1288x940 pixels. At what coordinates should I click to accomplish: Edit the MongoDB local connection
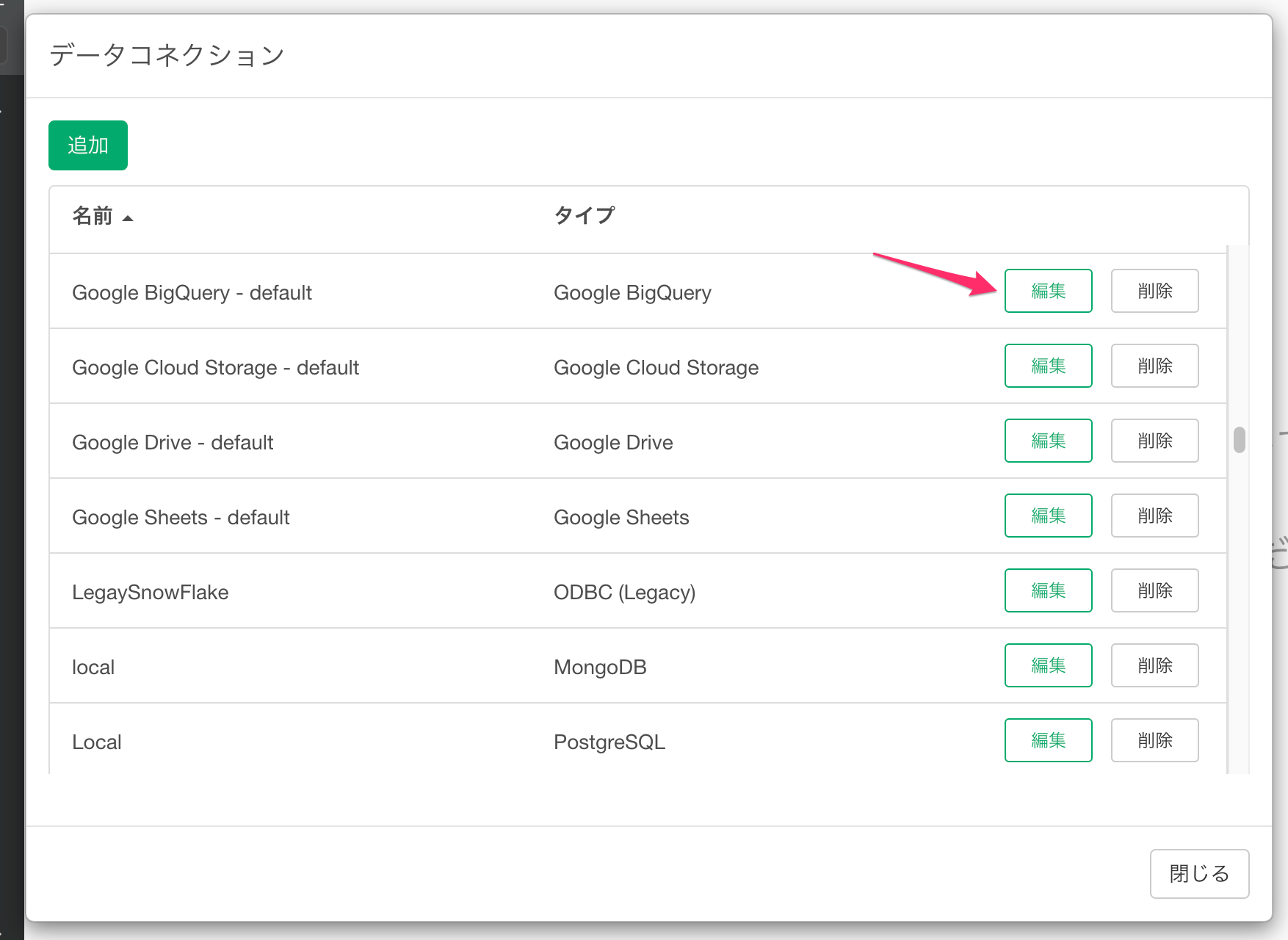pos(1048,665)
